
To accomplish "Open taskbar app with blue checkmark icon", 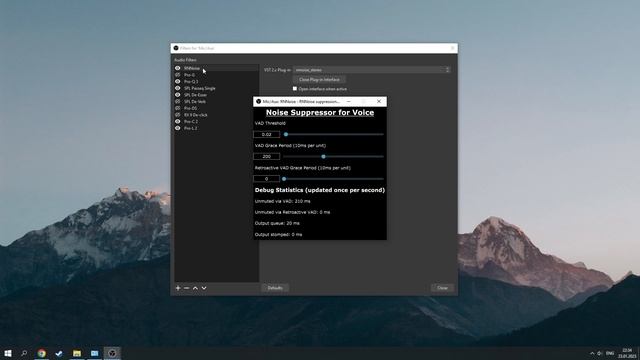I will tap(59, 353).
